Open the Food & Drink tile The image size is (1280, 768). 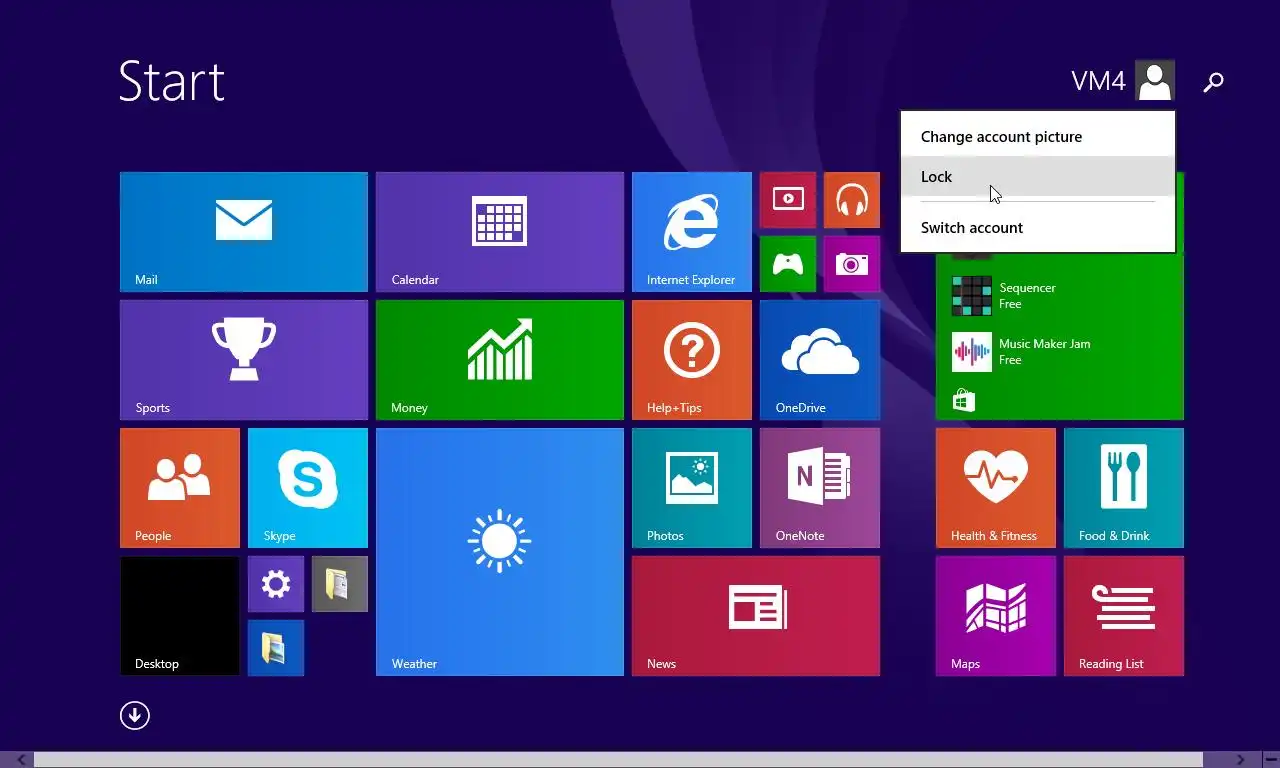click(1124, 488)
